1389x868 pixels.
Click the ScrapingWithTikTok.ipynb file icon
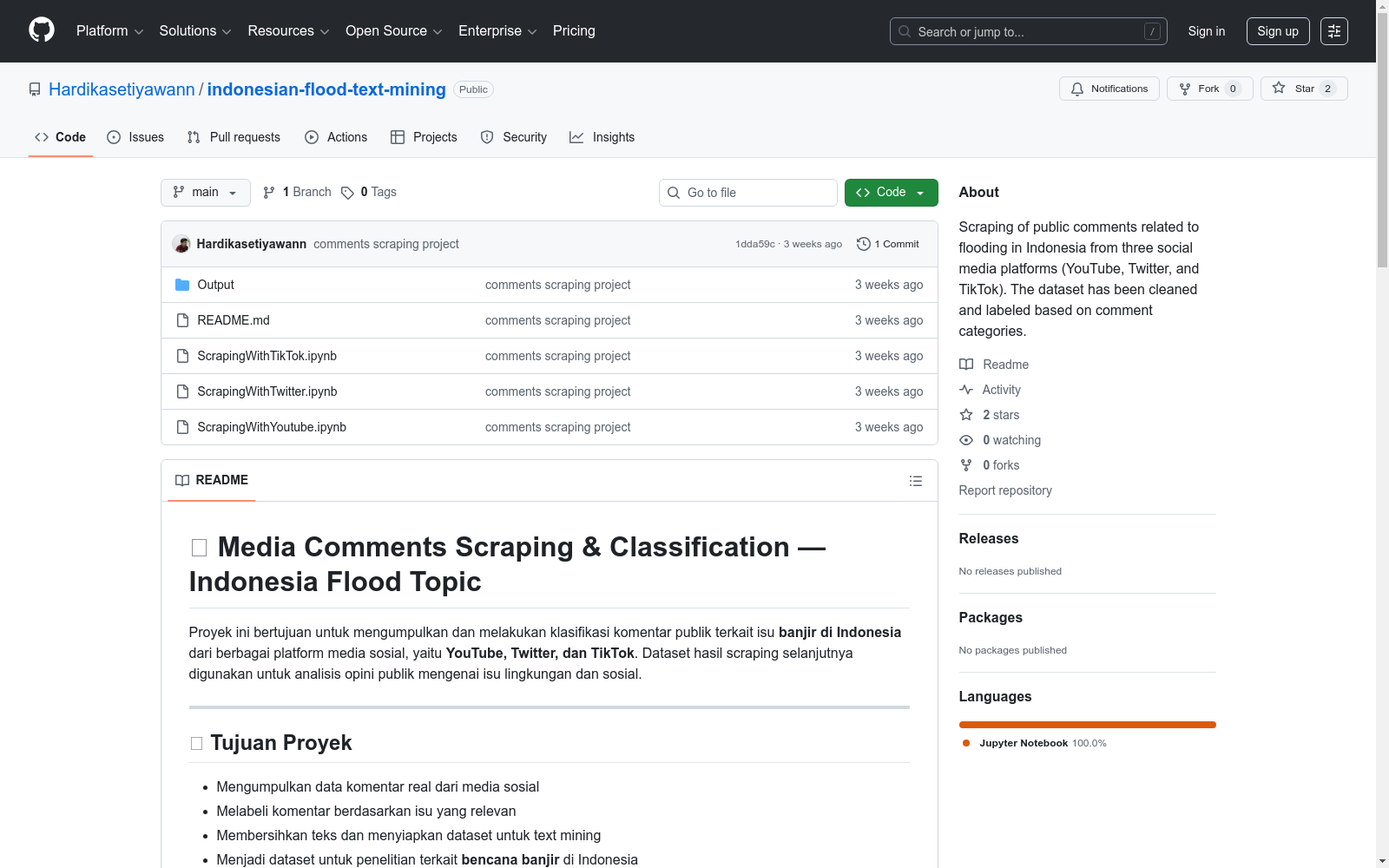182,356
